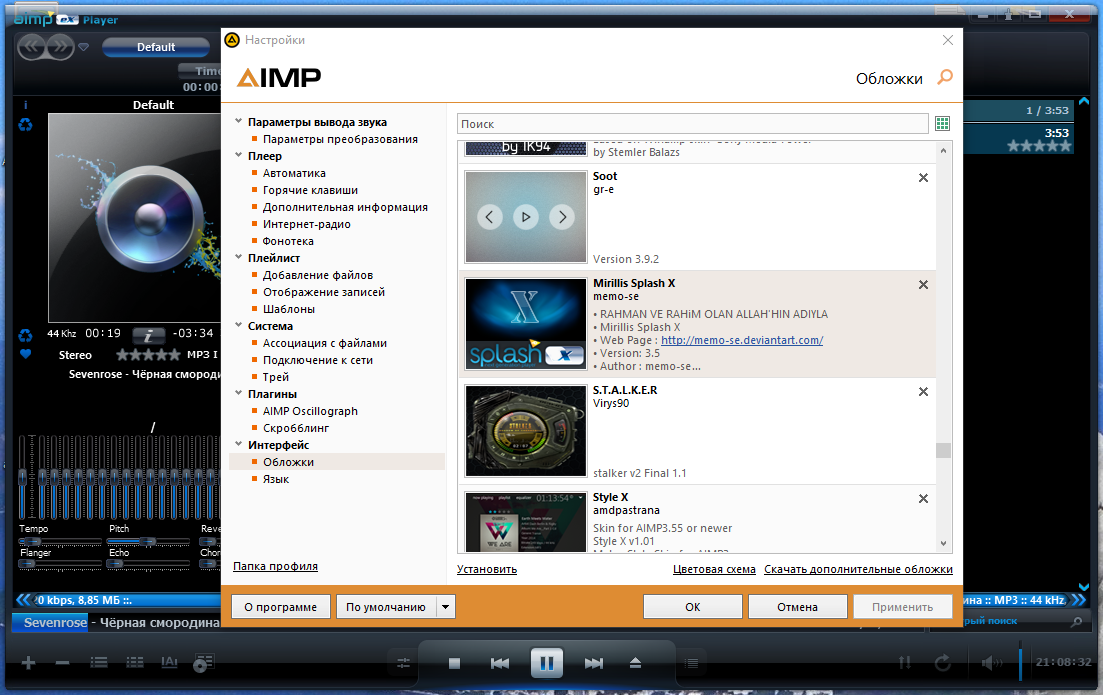Click the playlist toggle icon beside eject
1103x695 pixels.
[x=691, y=663]
